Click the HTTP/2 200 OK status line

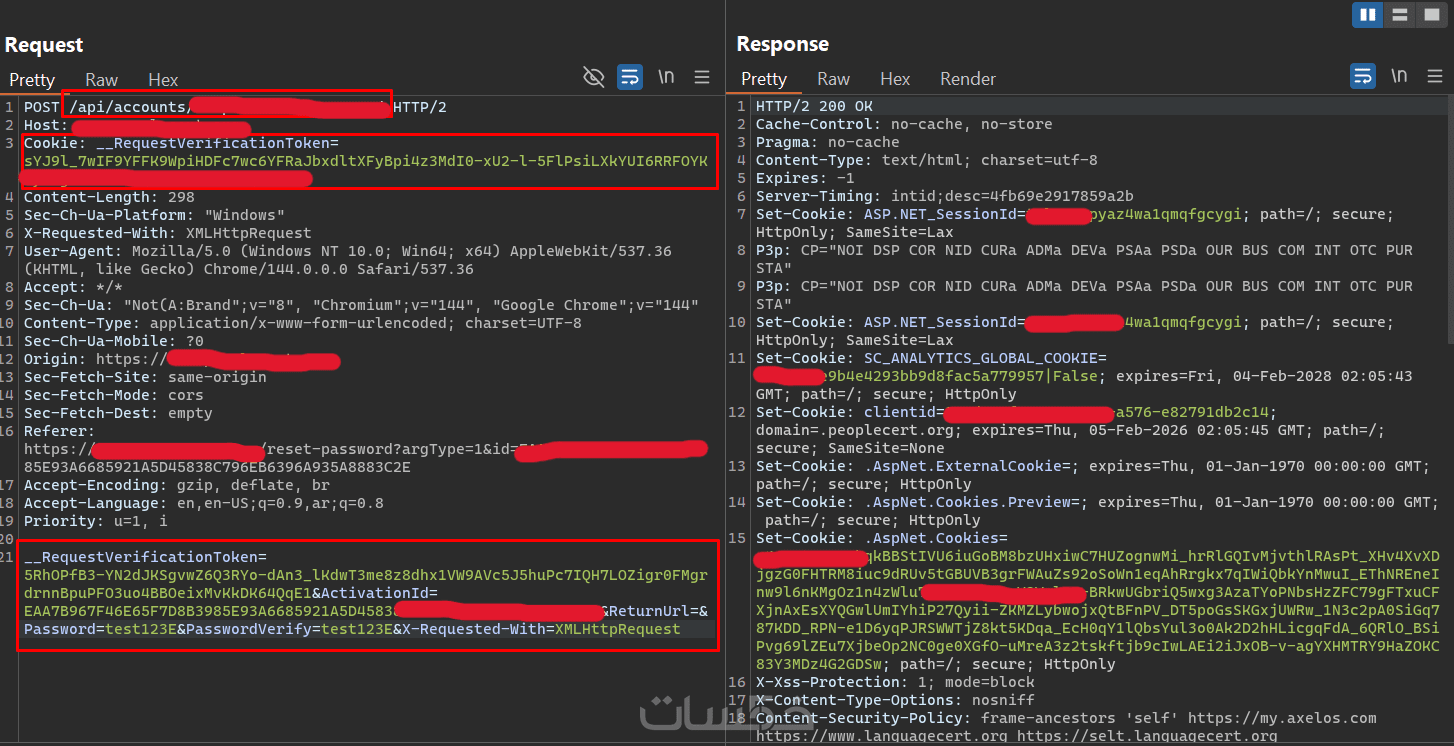point(814,106)
